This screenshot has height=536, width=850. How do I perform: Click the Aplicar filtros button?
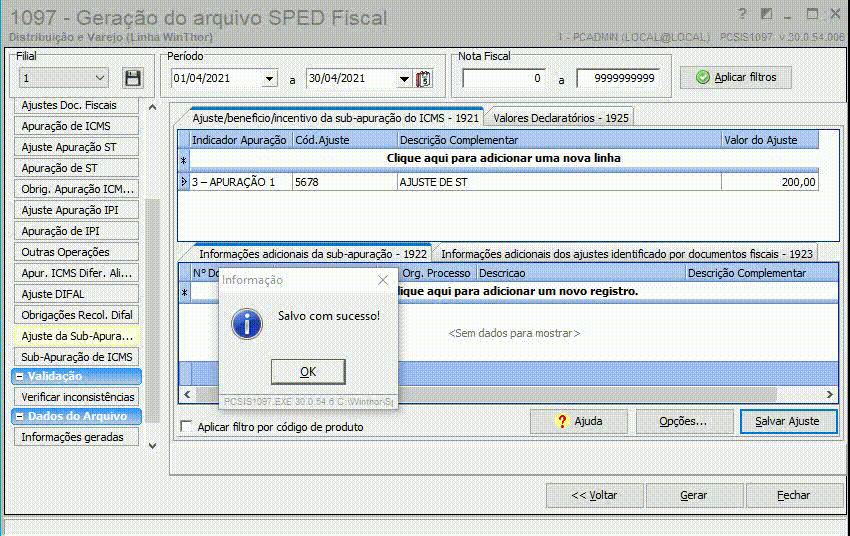(736, 78)
